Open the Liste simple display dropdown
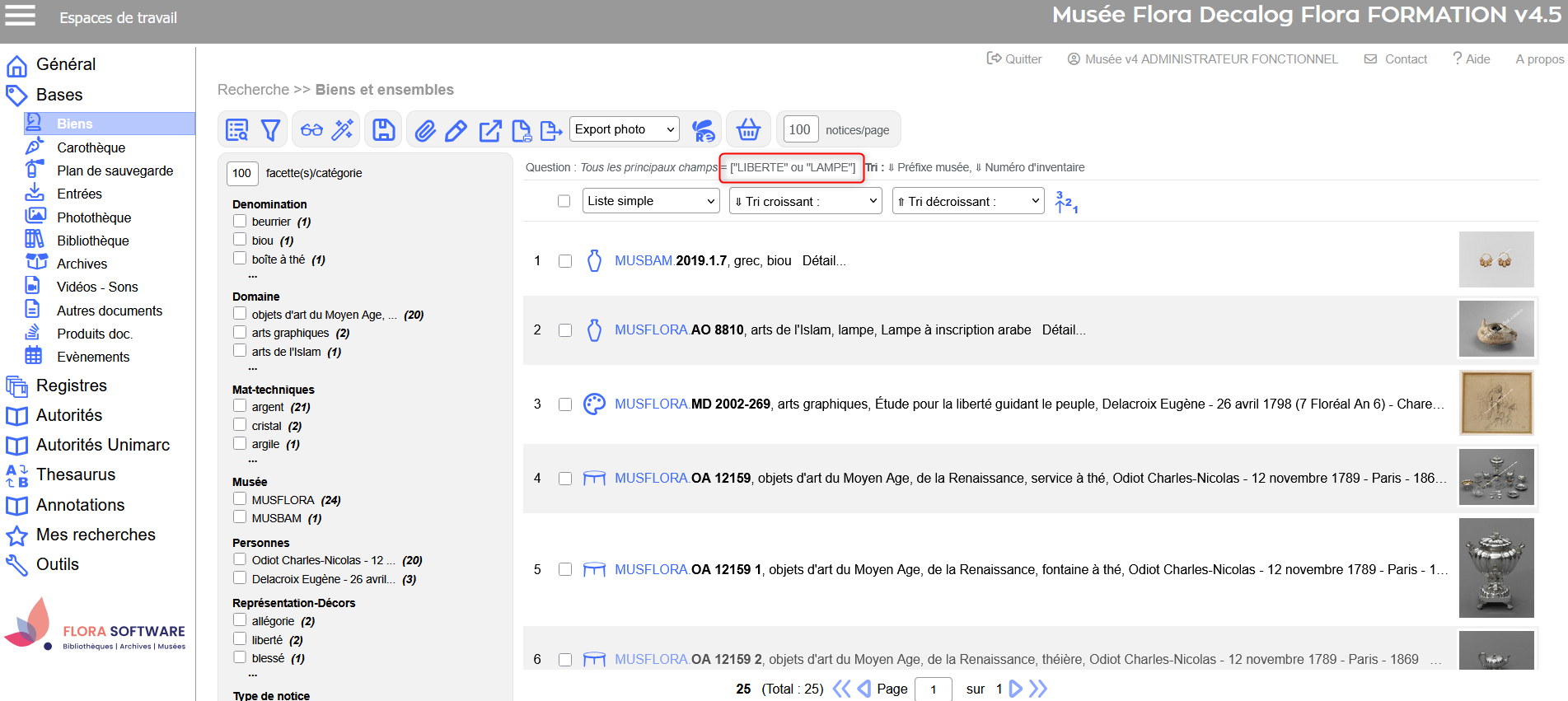 (651, 201)
